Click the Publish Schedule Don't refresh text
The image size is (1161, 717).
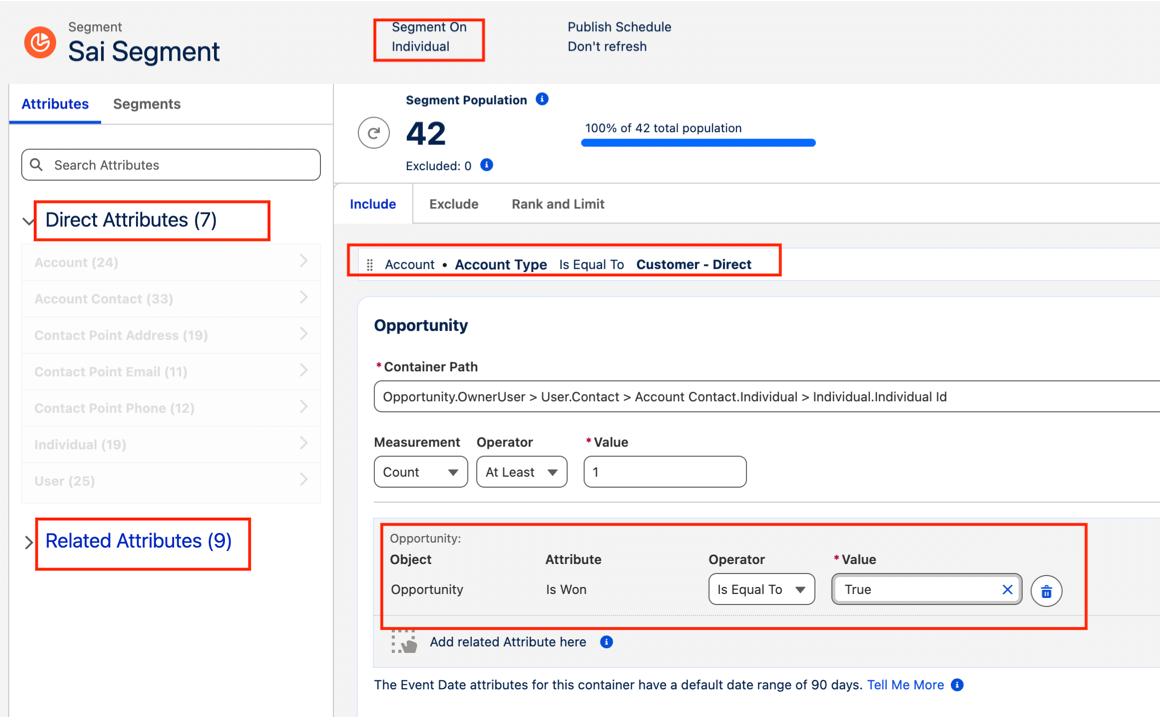click(x=619, y=37)
